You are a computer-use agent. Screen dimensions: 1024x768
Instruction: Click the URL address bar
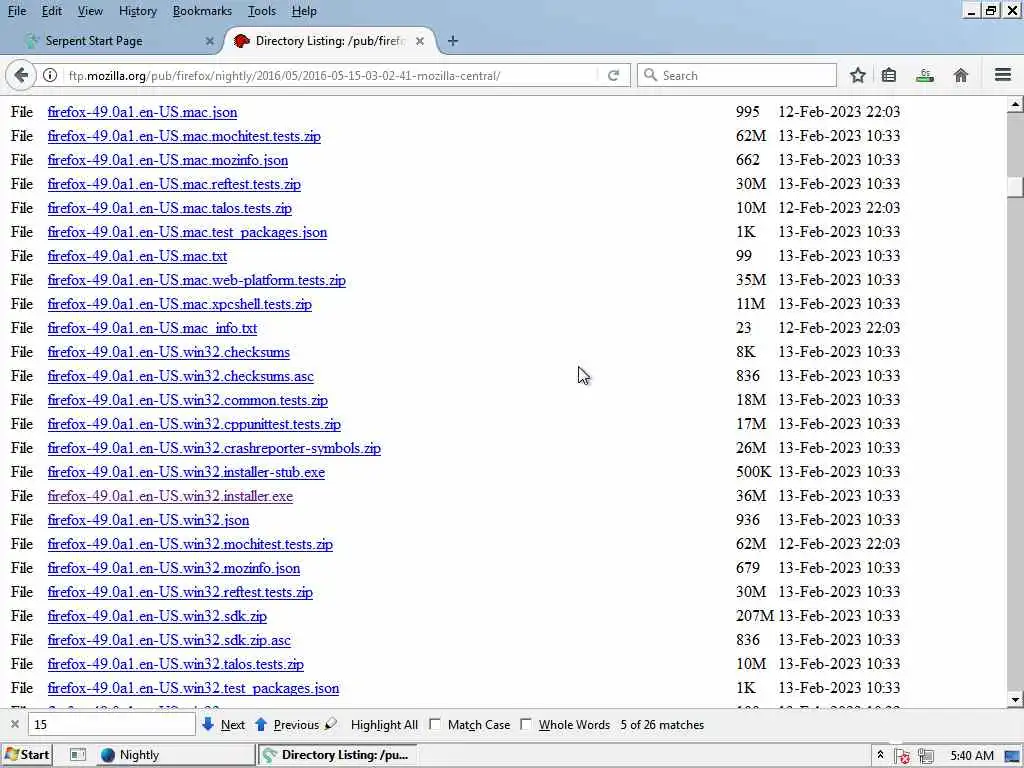click(x=330, y=75)
